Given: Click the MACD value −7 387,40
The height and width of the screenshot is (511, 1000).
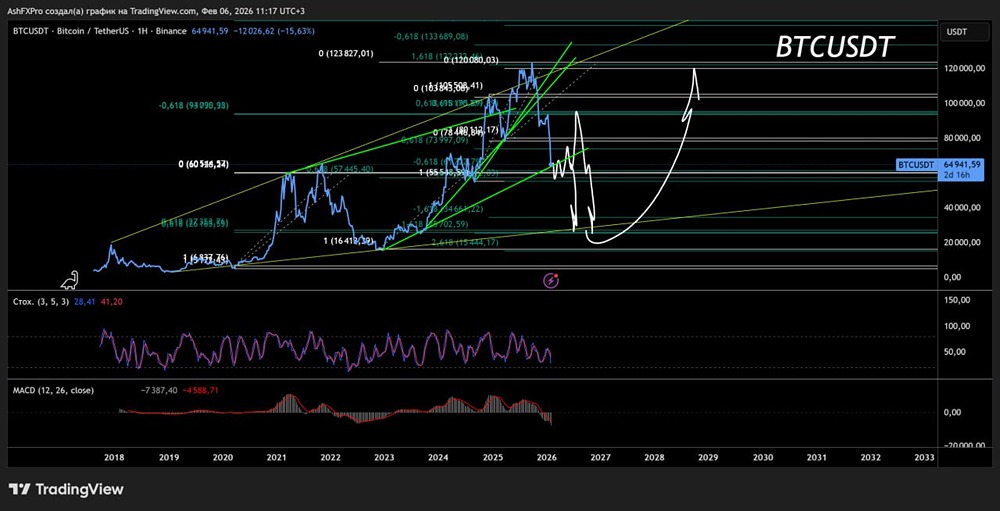Looking at the screenshot, I should pyautogui.click(x=161, y=390).
